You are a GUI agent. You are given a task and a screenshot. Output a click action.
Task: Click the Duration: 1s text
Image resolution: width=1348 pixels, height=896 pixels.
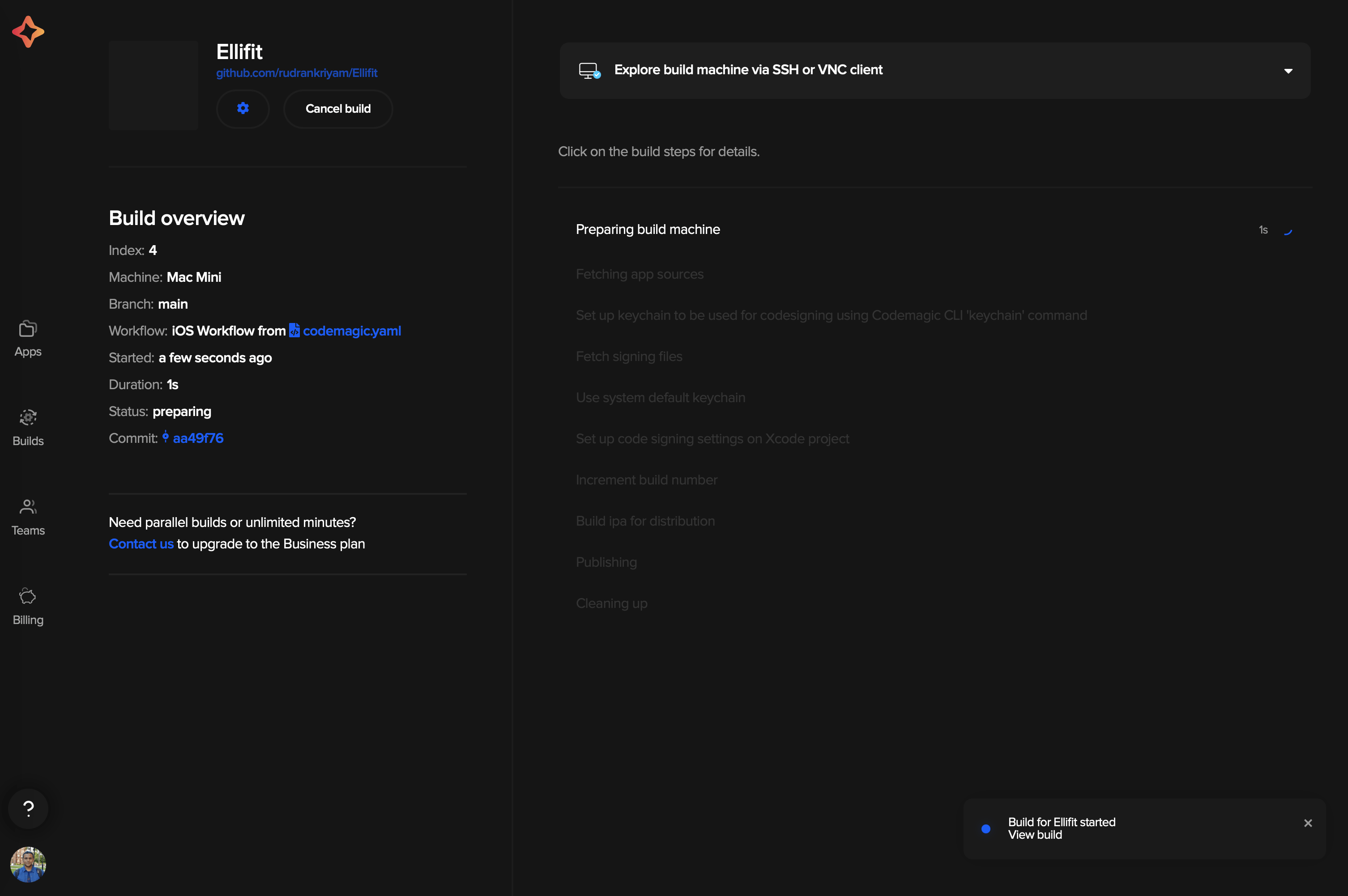point(144,385)
